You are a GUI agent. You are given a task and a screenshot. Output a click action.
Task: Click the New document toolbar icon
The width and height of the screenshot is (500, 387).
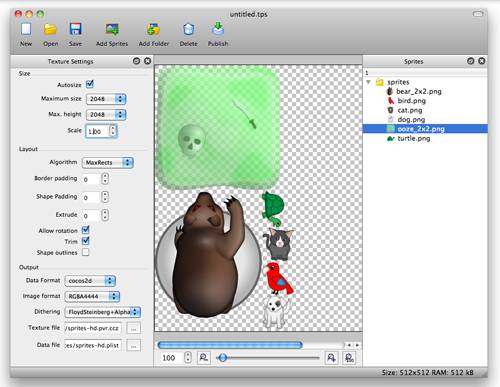click(x=26, y=29)
